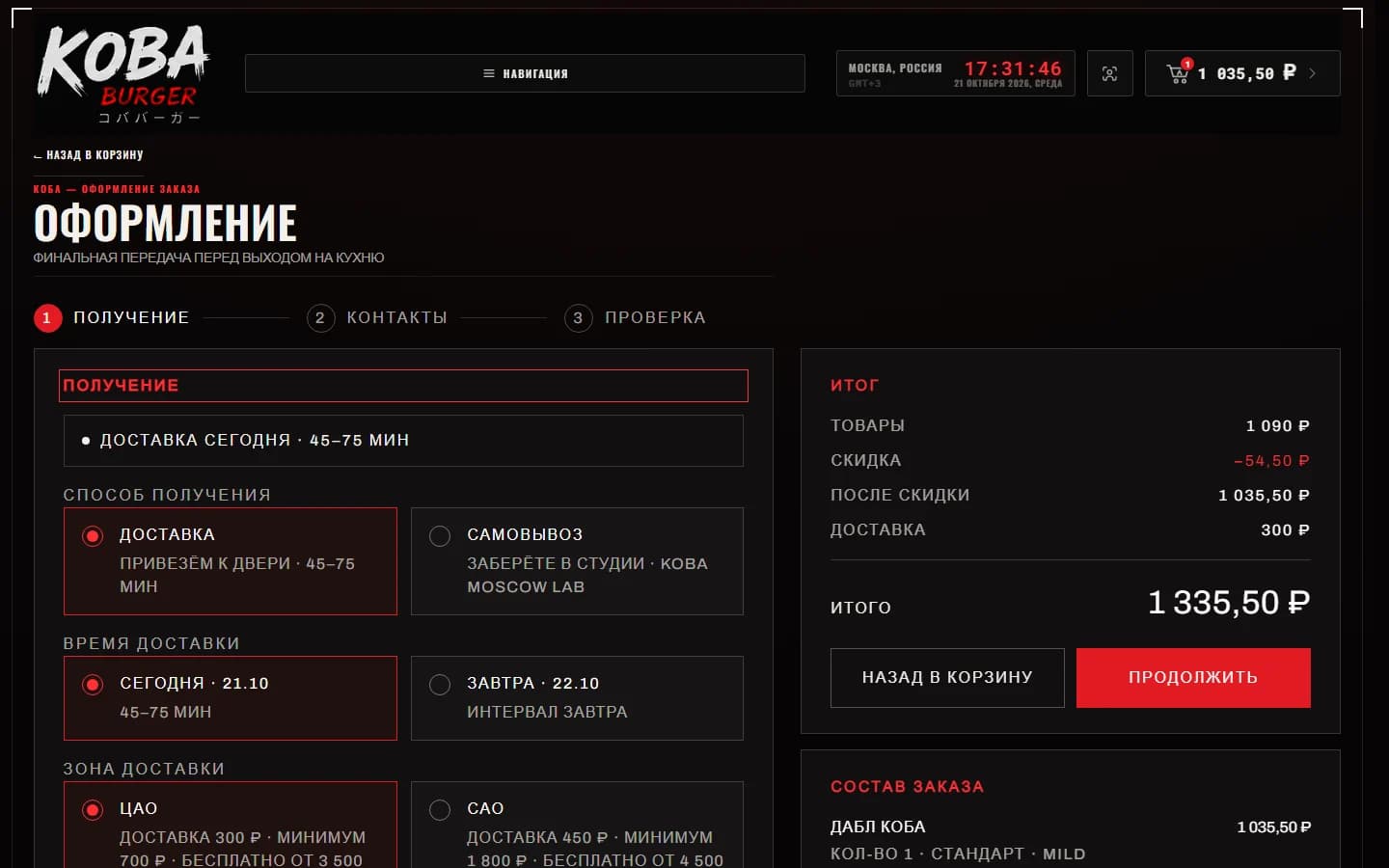Open the Навигация dropdown bar
Image resolution: width=1389 pixels, height=868 pixels.
click(525, 73)
